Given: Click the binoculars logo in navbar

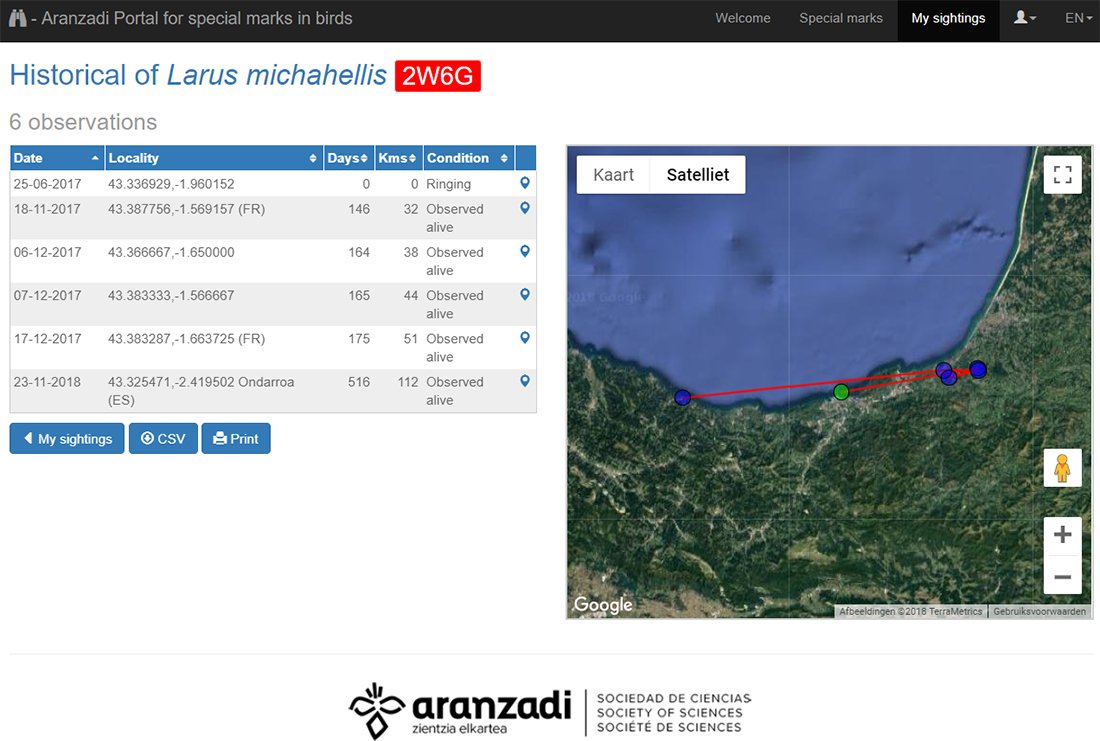Looking at the screenshot, I should click(17, 18).
